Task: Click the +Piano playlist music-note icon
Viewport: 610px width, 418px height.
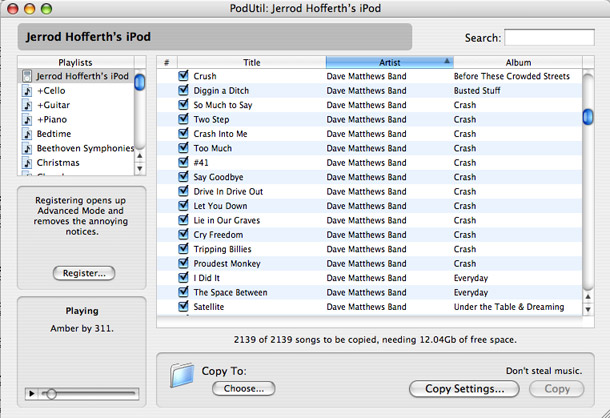Action: [x=27, y=119]
